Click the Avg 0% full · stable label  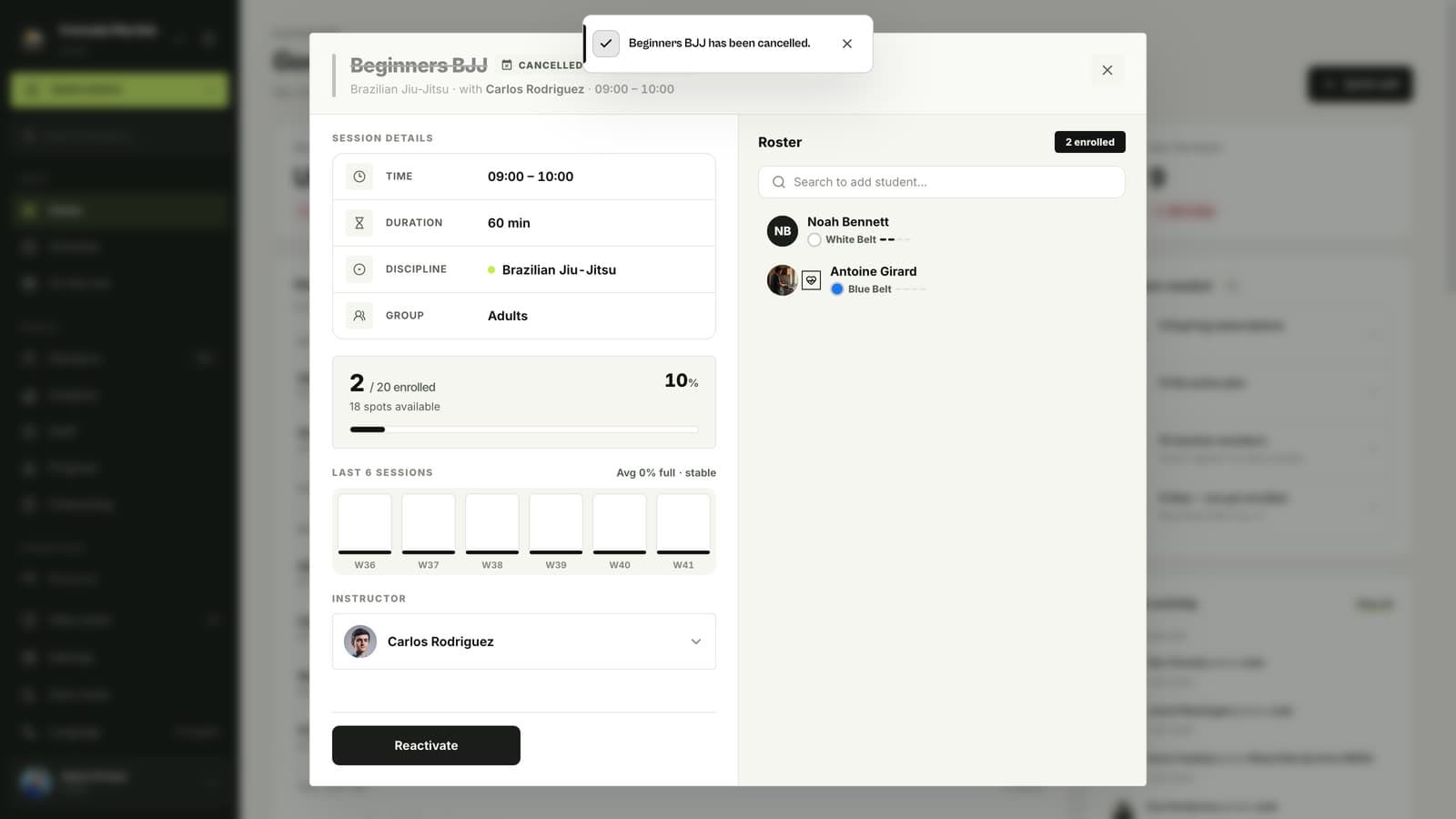666,473
